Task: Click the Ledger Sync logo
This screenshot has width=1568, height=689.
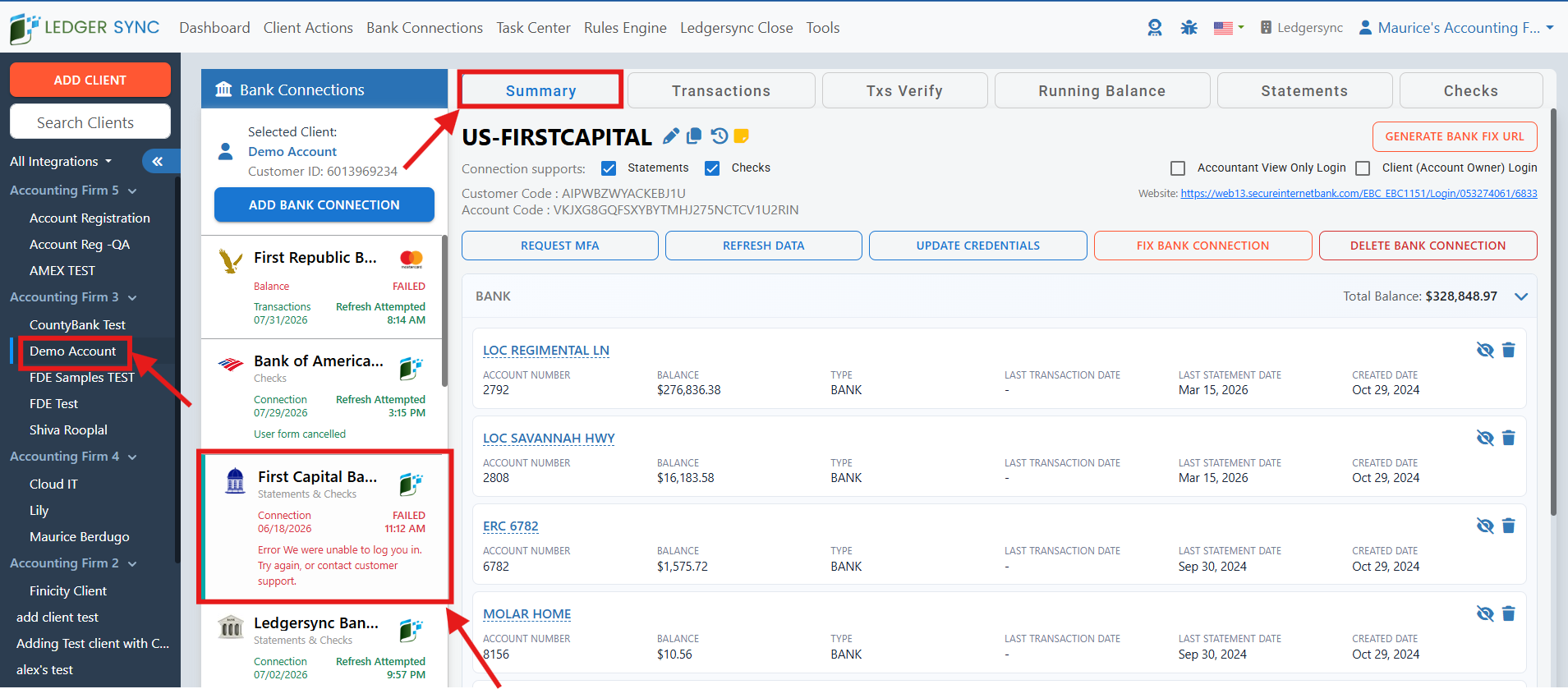Action: 85,28
